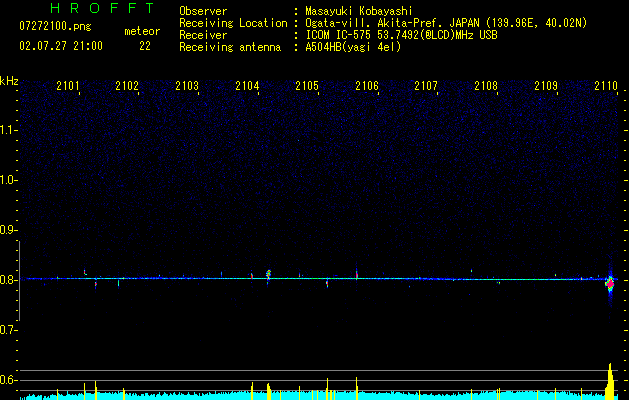
Task: Click the 1.0 frequency axis label
Action: tap(8, 180)
